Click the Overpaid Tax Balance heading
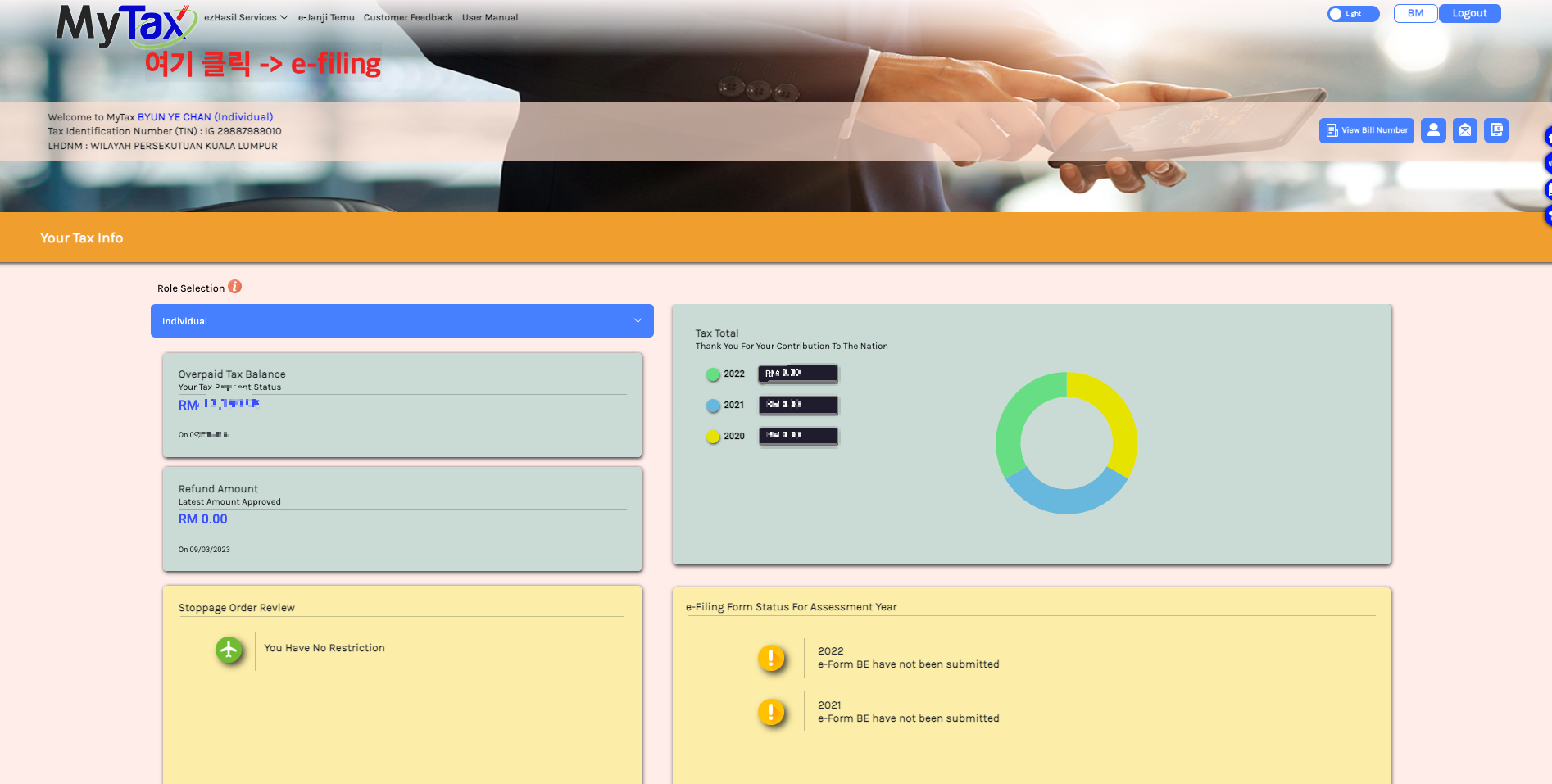Screen dimensions: 1552x784 (x=232, y=374)
